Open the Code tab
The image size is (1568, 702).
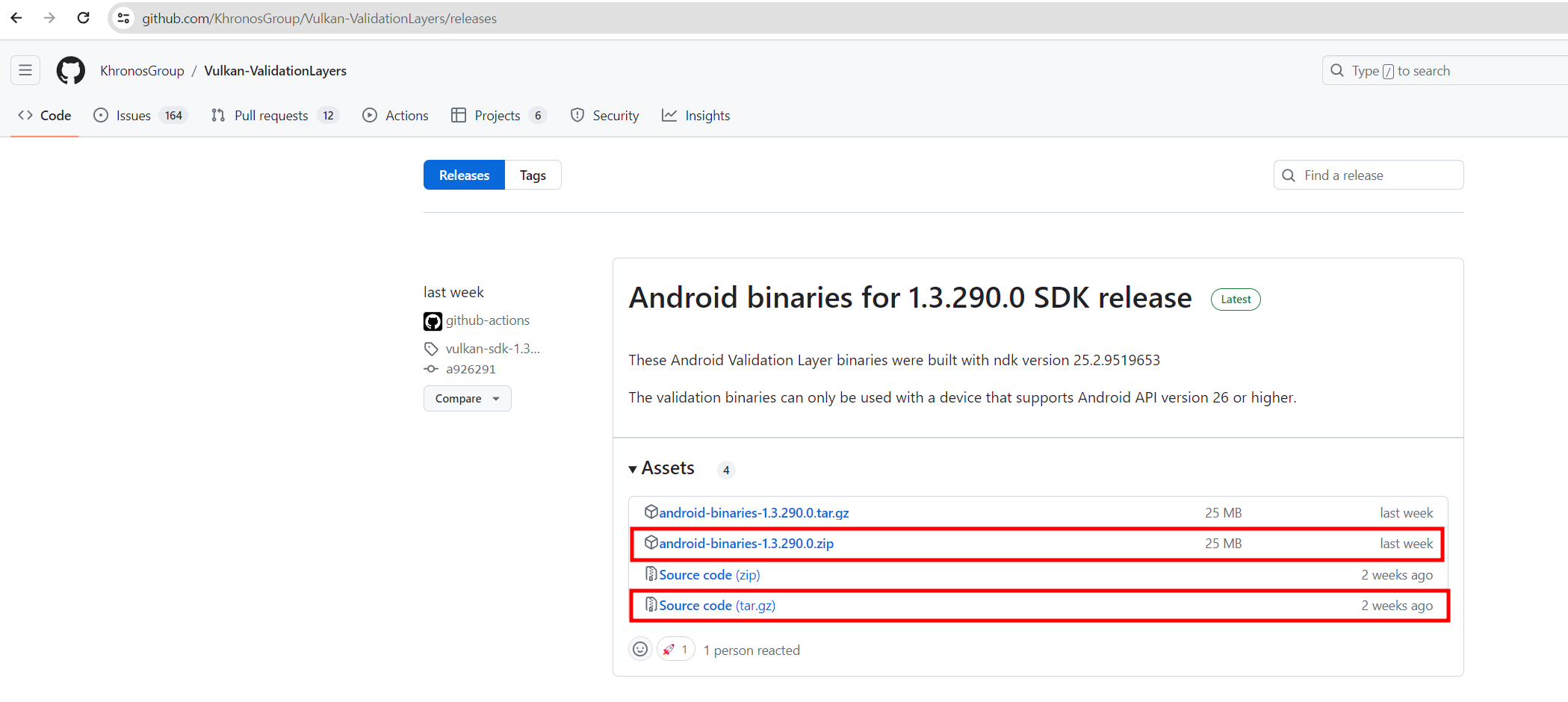coord(45,116)
